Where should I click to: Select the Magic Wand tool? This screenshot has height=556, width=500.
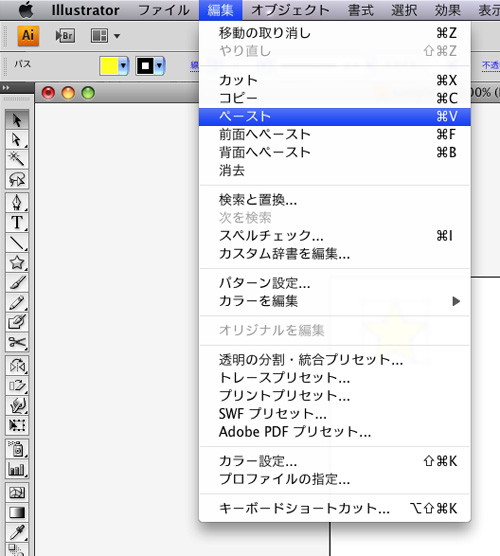[x=17, y=159]
